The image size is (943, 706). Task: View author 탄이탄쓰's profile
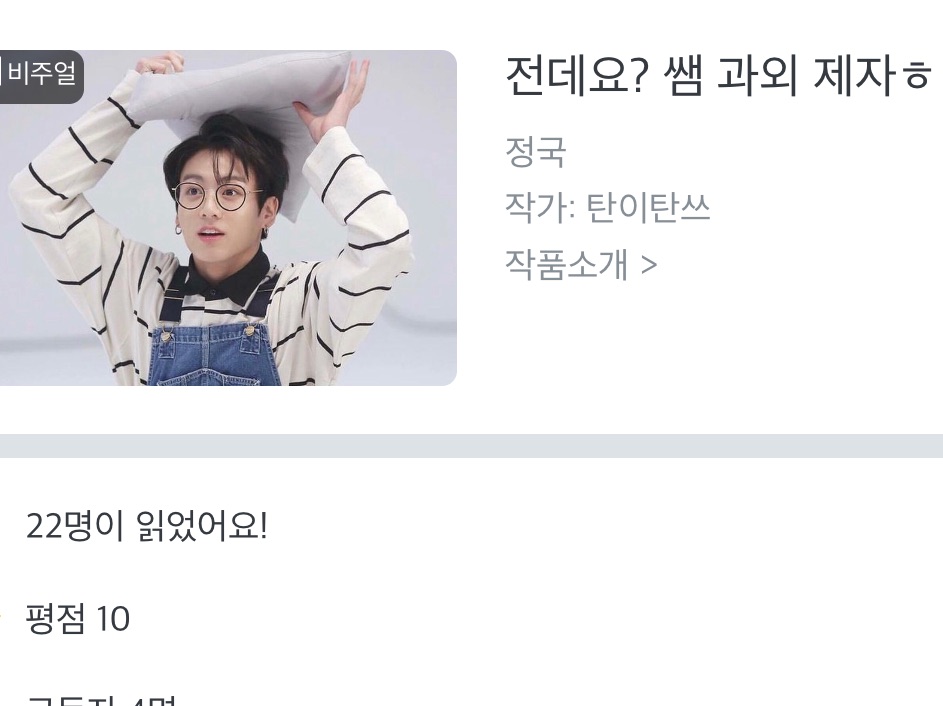pos(648,208)
